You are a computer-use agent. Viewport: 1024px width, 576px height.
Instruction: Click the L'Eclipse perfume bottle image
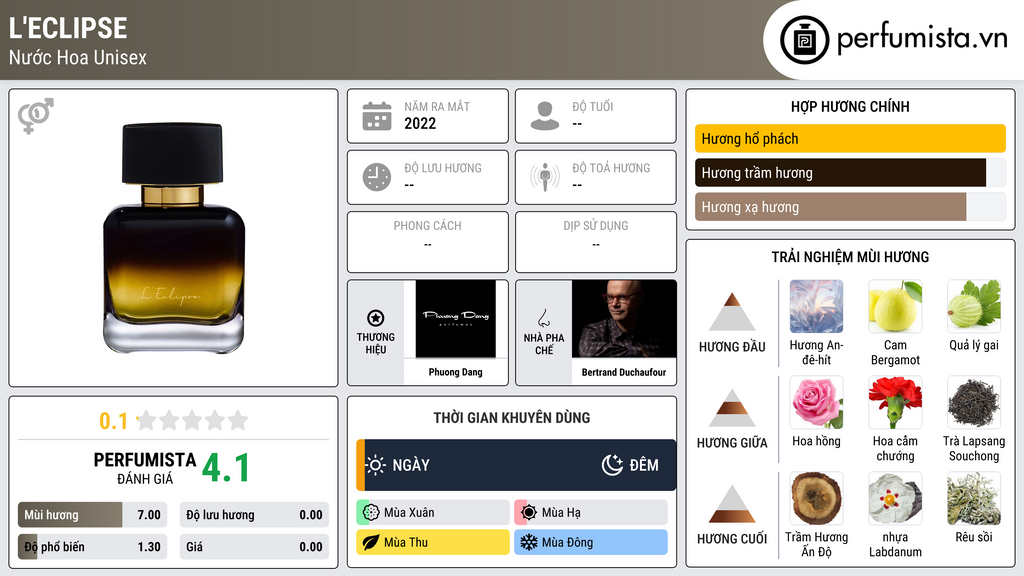174,238
